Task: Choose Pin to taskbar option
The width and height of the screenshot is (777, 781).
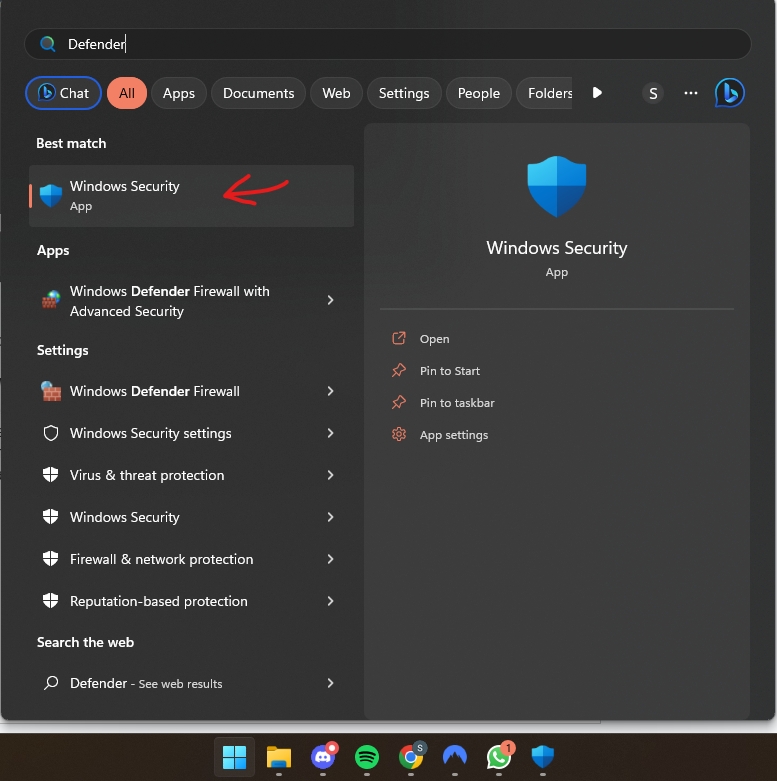Action: [x=457, y=403]
